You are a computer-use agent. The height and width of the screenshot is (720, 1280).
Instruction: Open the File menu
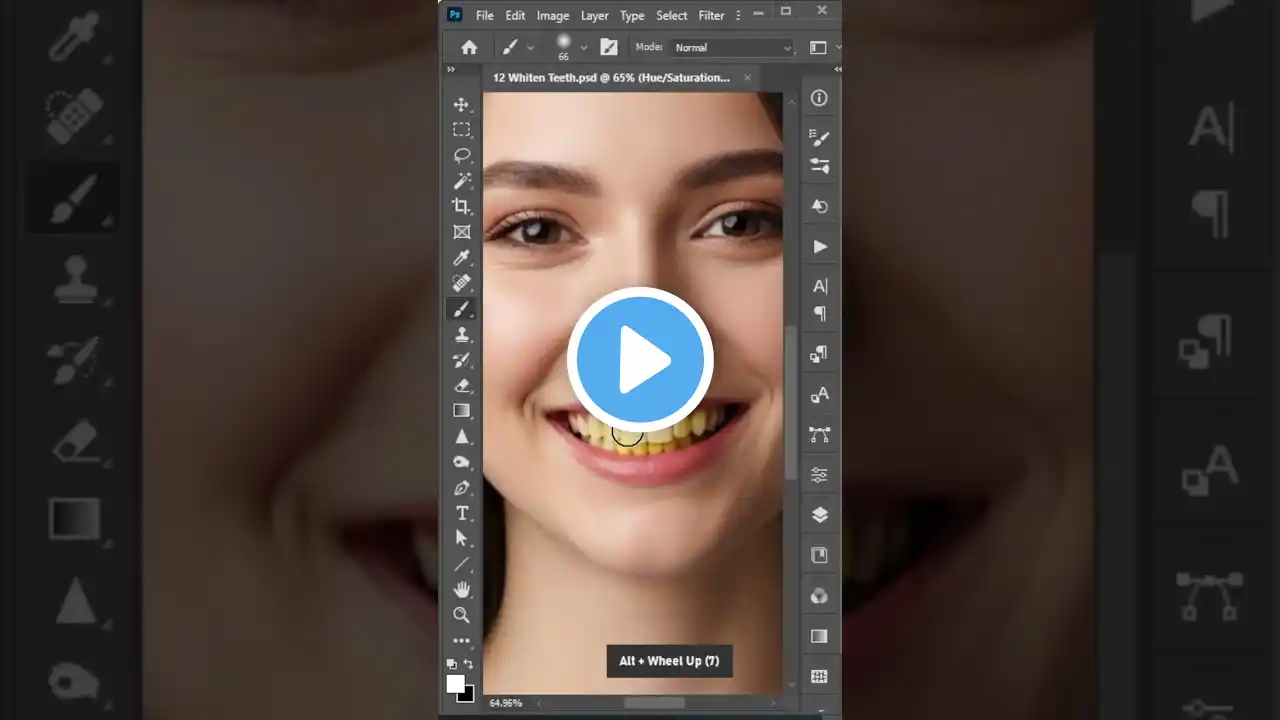(x=484, y=15)
